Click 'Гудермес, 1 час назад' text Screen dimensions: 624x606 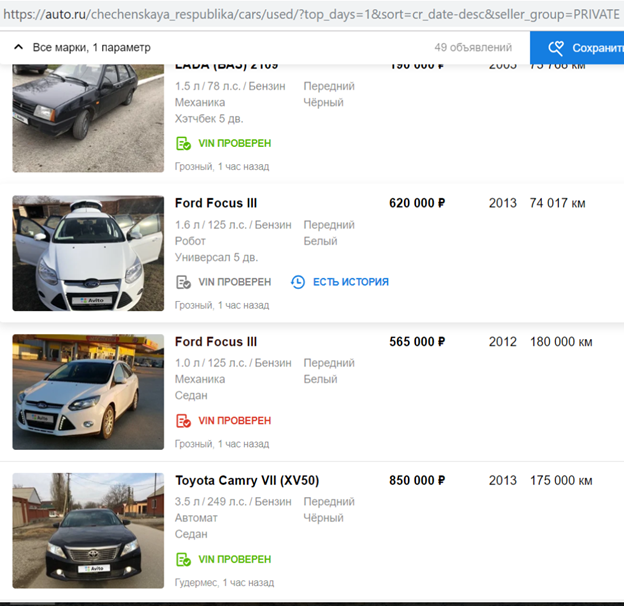coord(224,583)
